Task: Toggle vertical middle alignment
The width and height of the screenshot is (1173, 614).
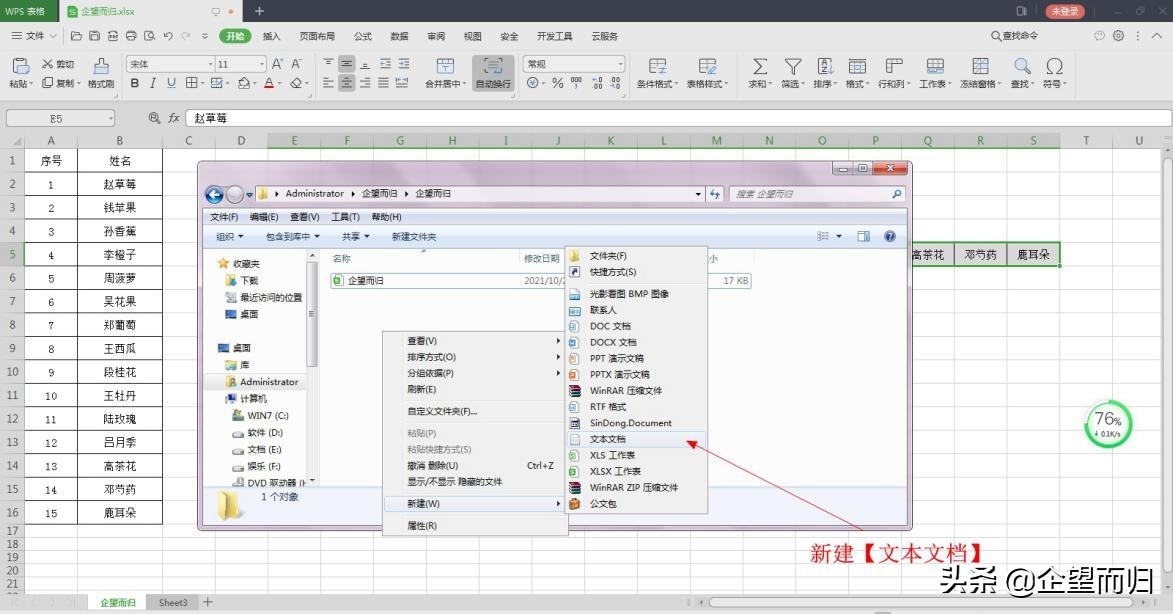Action: [346, 64]
